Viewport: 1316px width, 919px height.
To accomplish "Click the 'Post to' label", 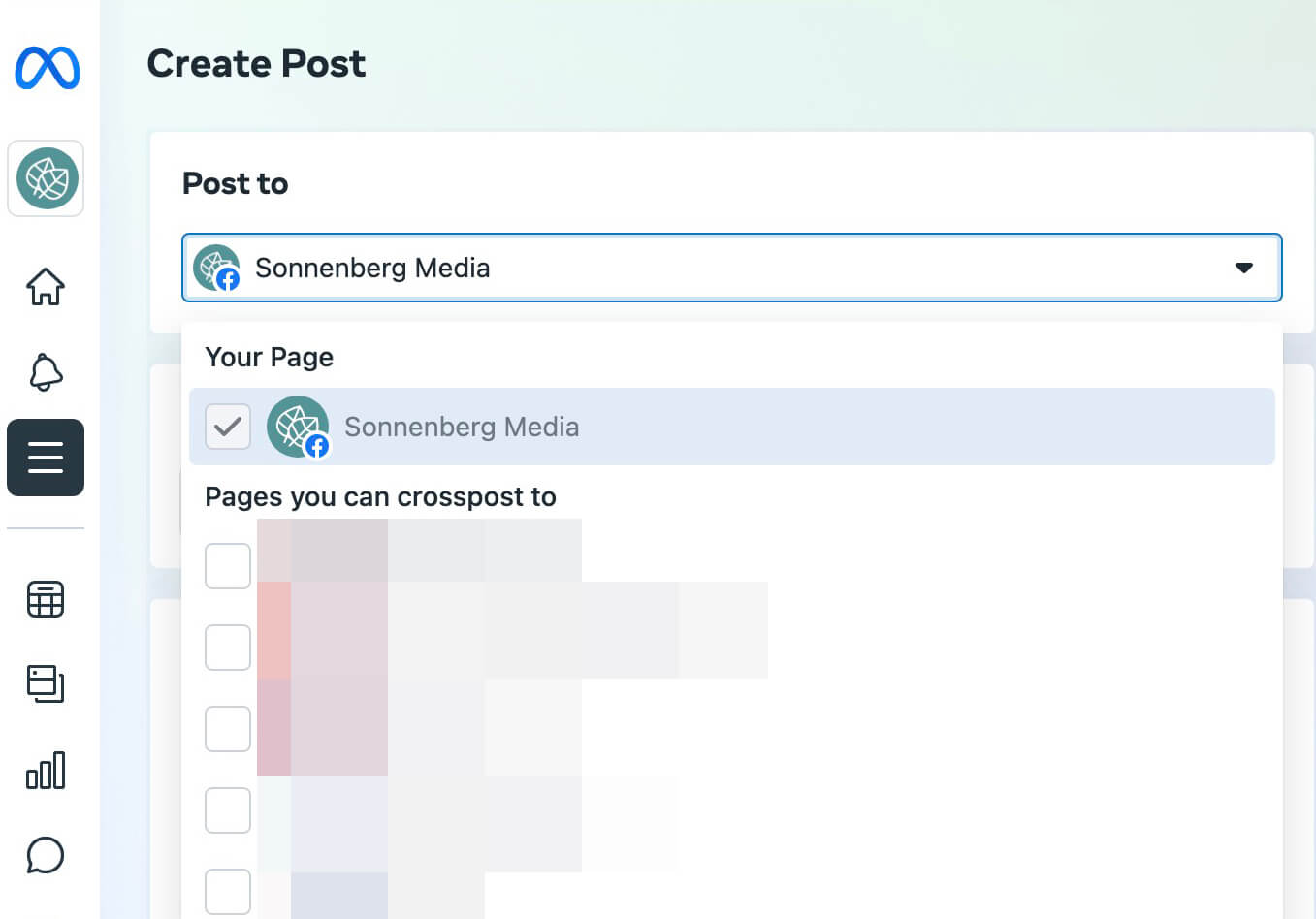I will pyautogui.click(x=235, y=183).
